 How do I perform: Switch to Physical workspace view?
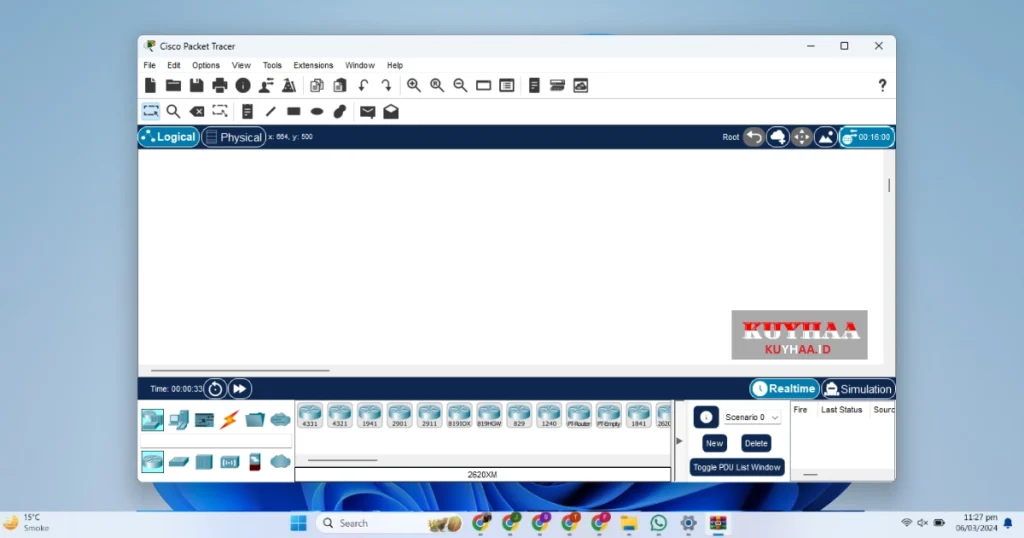click(x=234, y=137)
